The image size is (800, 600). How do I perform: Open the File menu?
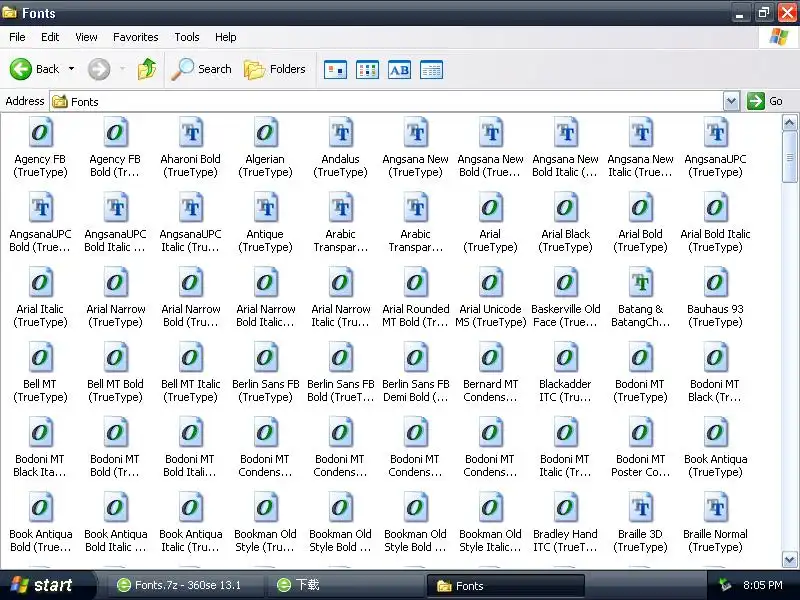click(17, 37)
